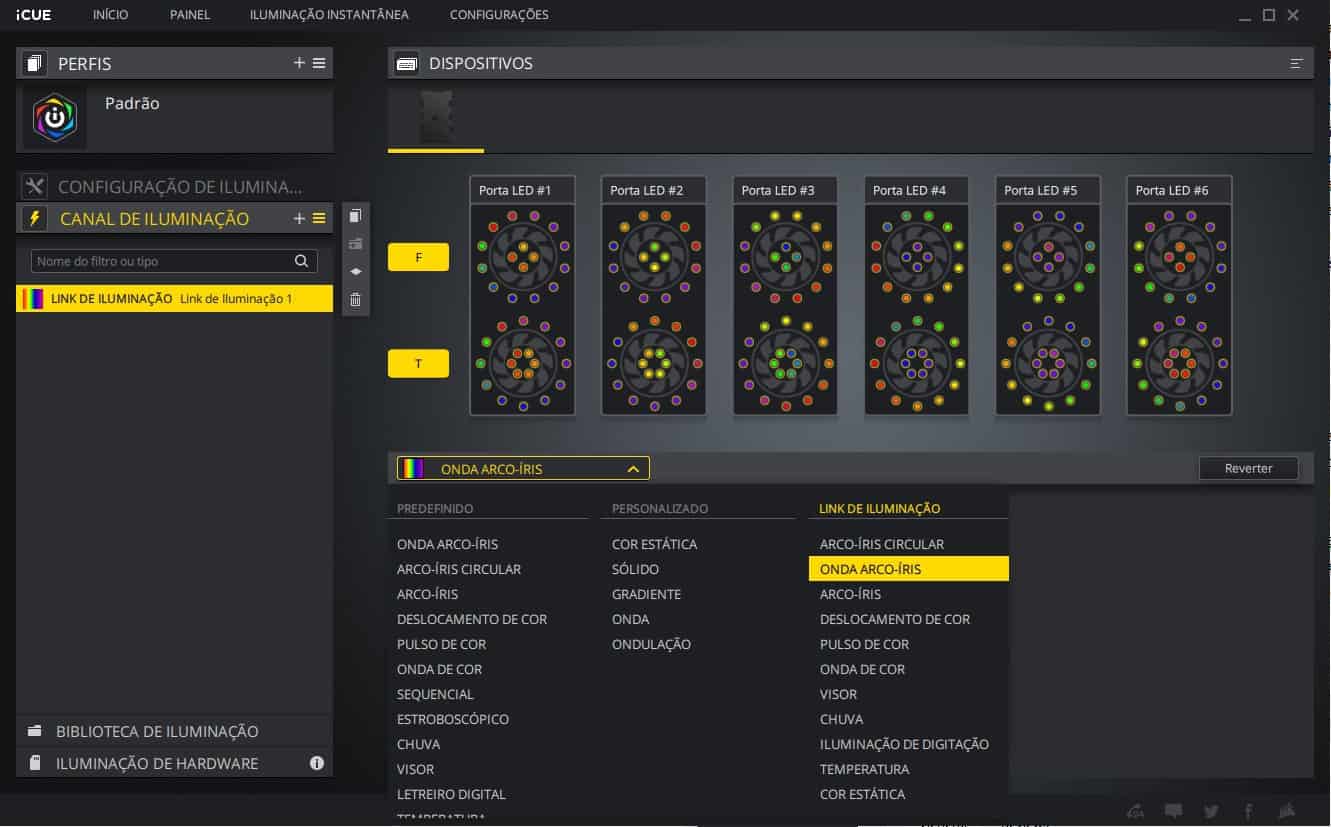Image resolution: width=1331 pixels, height=827 pixels.
Task: Choose Letreiro Digital preset effect
Action: pyautogui.click(x=451, y=794)
